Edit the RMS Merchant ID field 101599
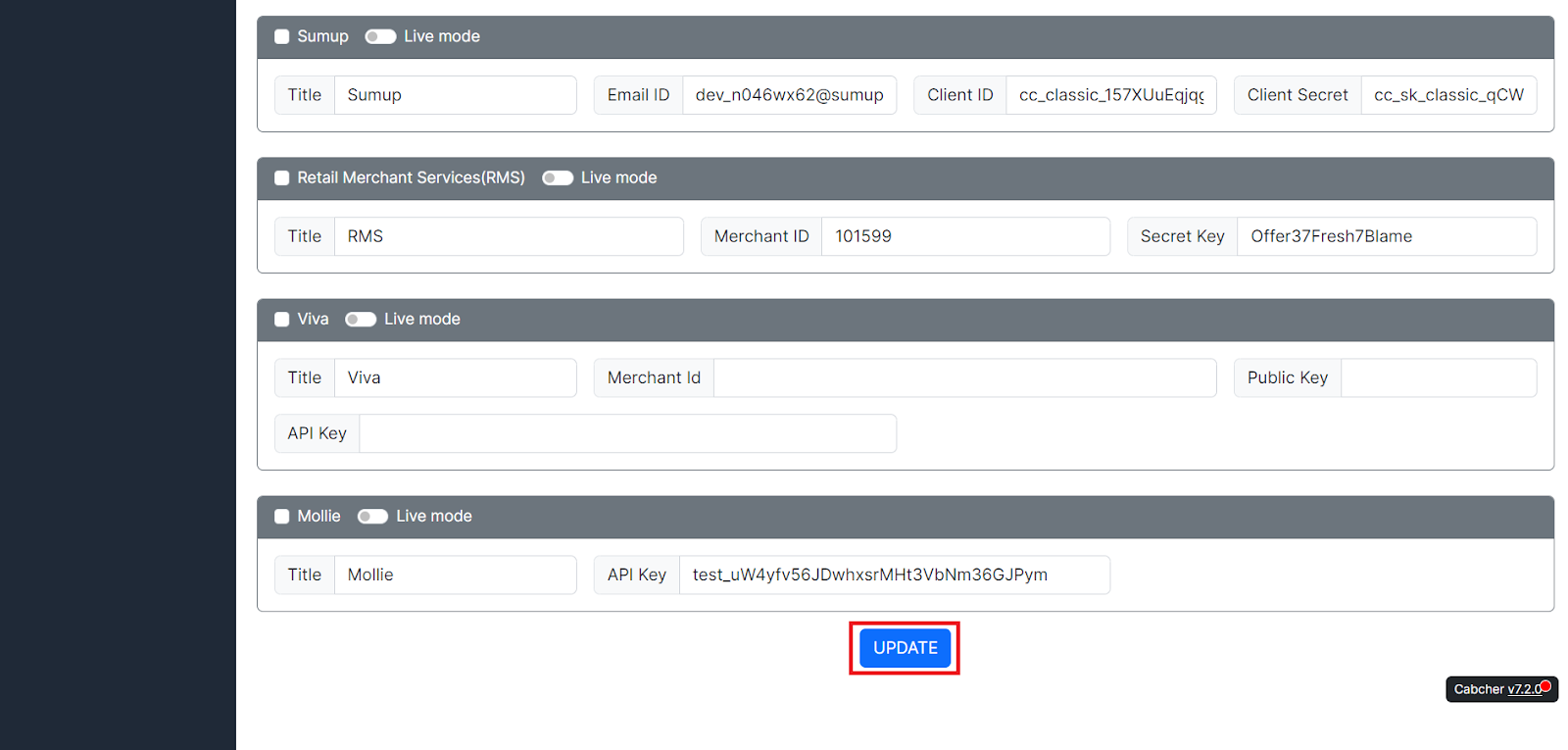The width and height of the screenshot is (1568, 750). click(x=965, y=236)
